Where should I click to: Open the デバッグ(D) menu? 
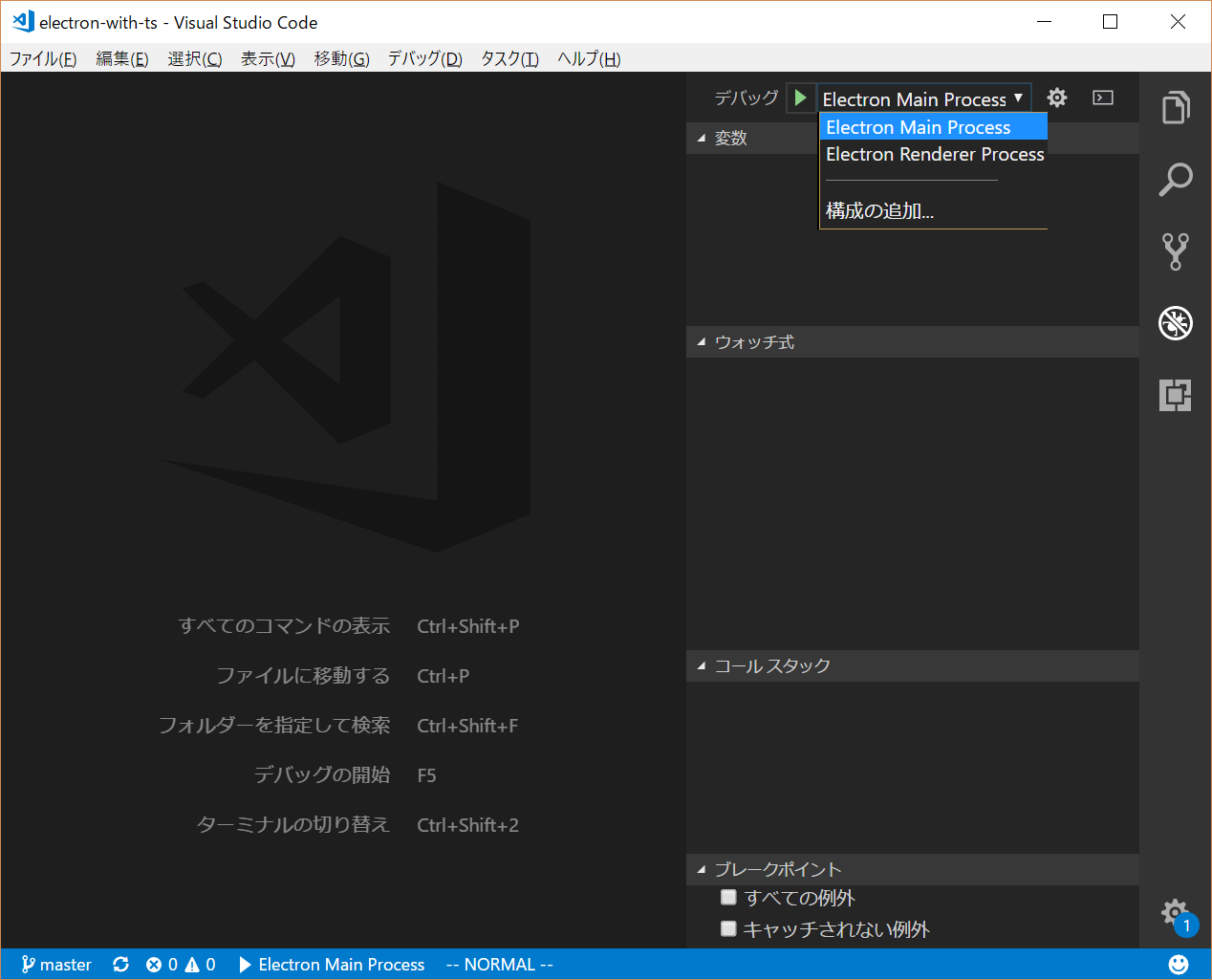pos(424,58)
